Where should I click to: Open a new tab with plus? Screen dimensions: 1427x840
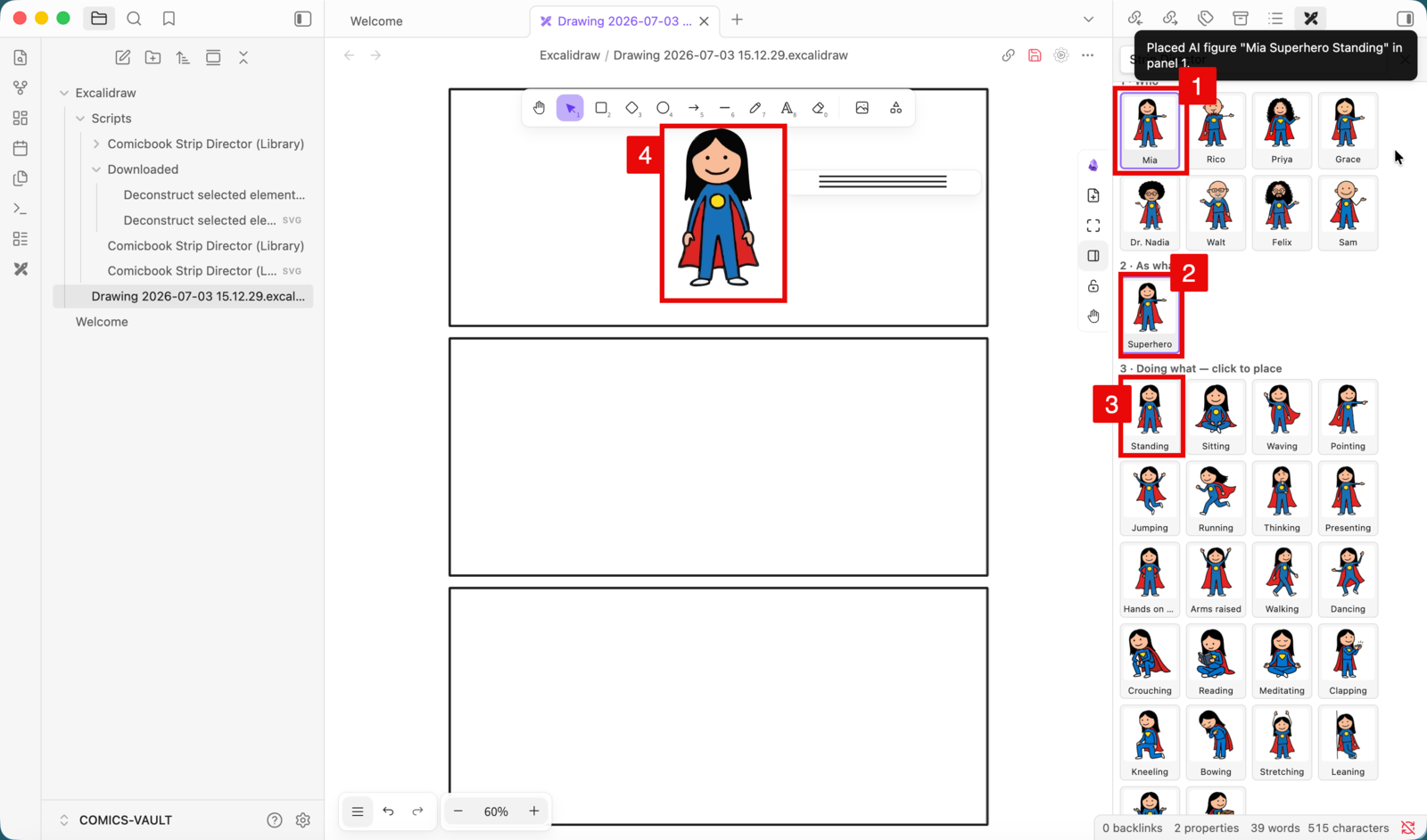tap(737, 20)
